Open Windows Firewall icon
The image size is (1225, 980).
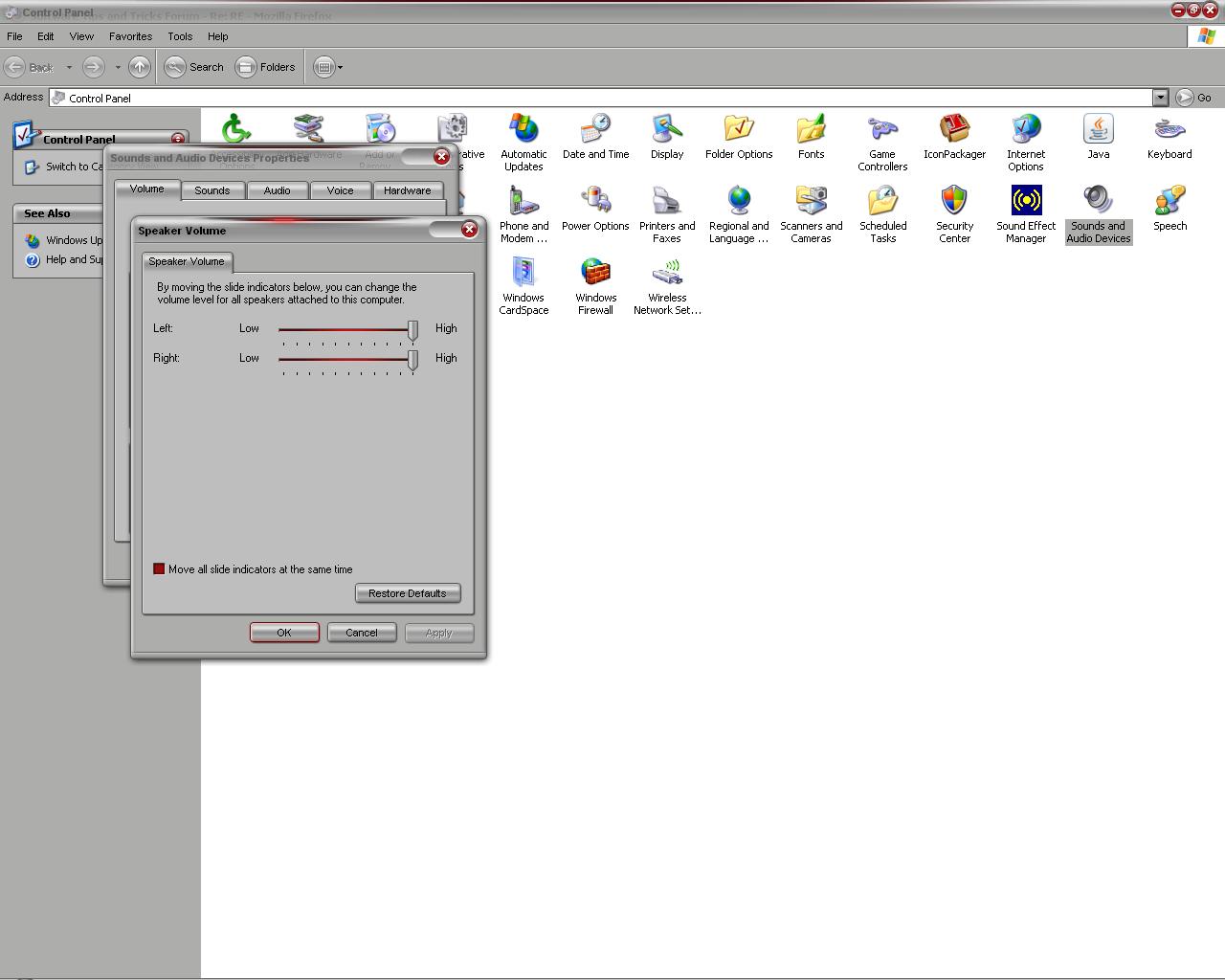pos(595,285)
